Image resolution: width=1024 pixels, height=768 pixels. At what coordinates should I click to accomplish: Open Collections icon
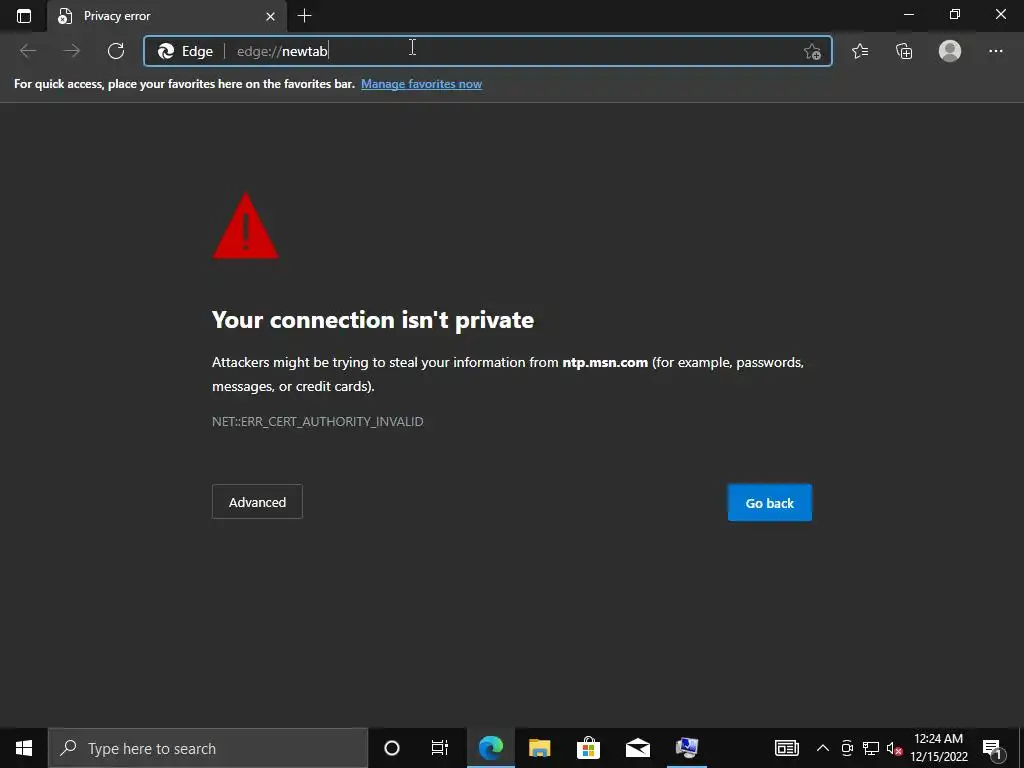[x=904, y=51]
